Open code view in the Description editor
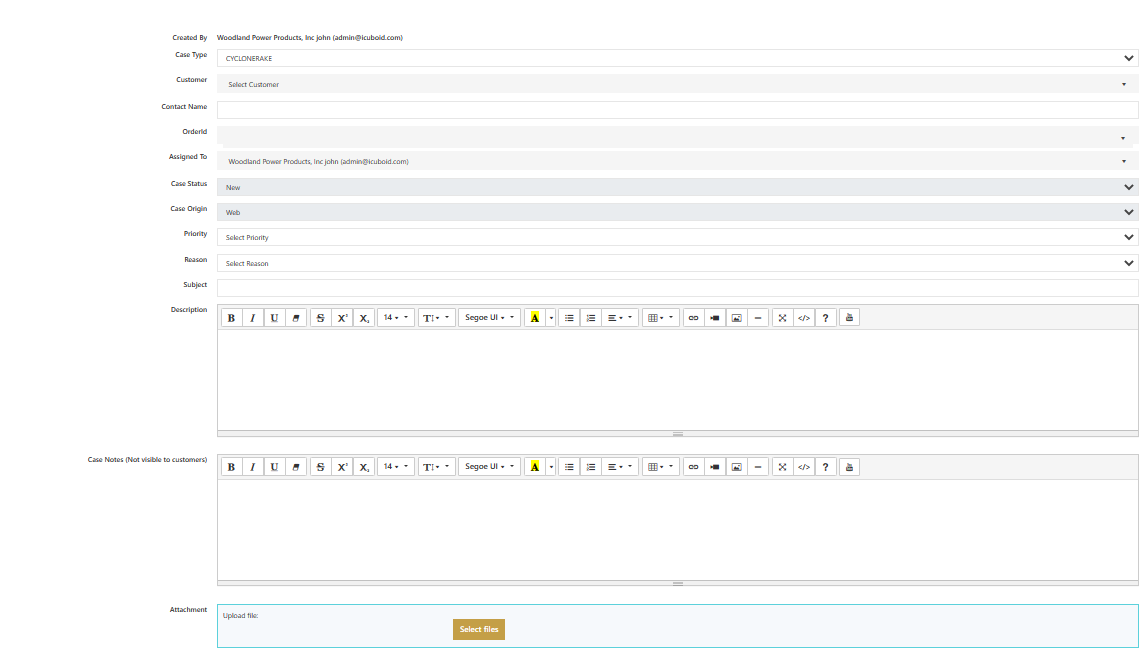Image resolution: width=1148 pixels, height=654 pixels. (803, 318)
